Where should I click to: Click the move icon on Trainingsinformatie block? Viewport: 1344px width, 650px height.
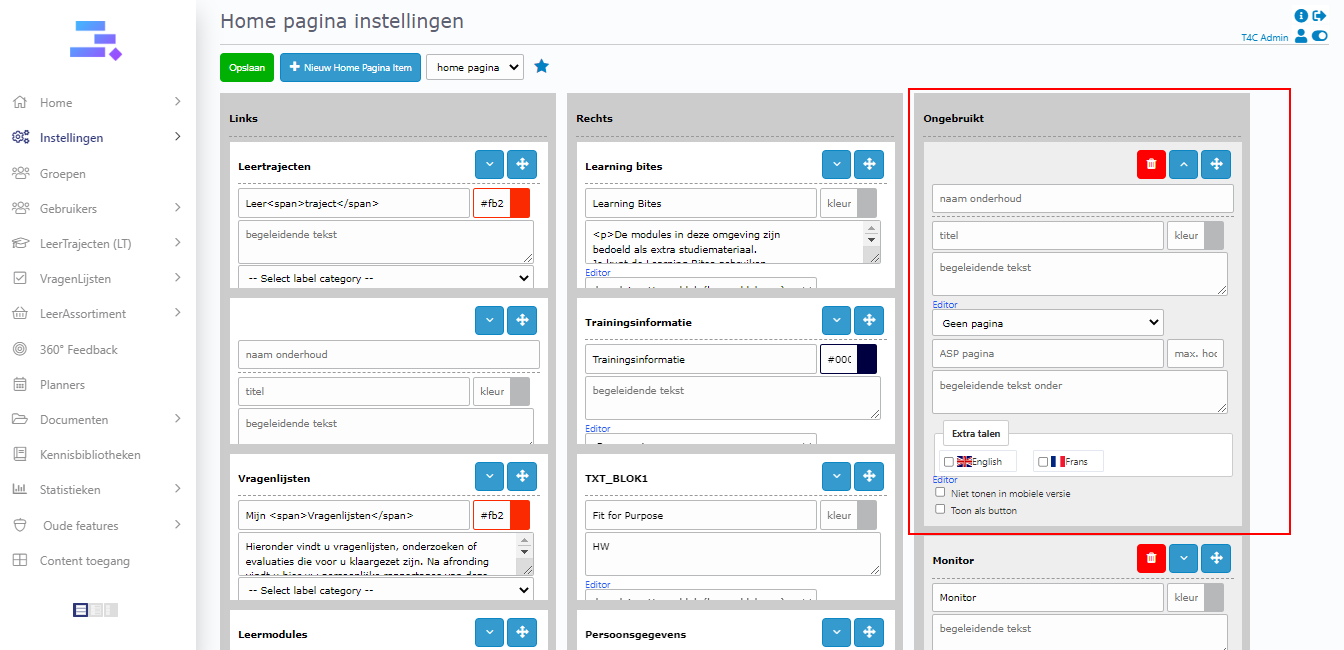pos(868,321)
